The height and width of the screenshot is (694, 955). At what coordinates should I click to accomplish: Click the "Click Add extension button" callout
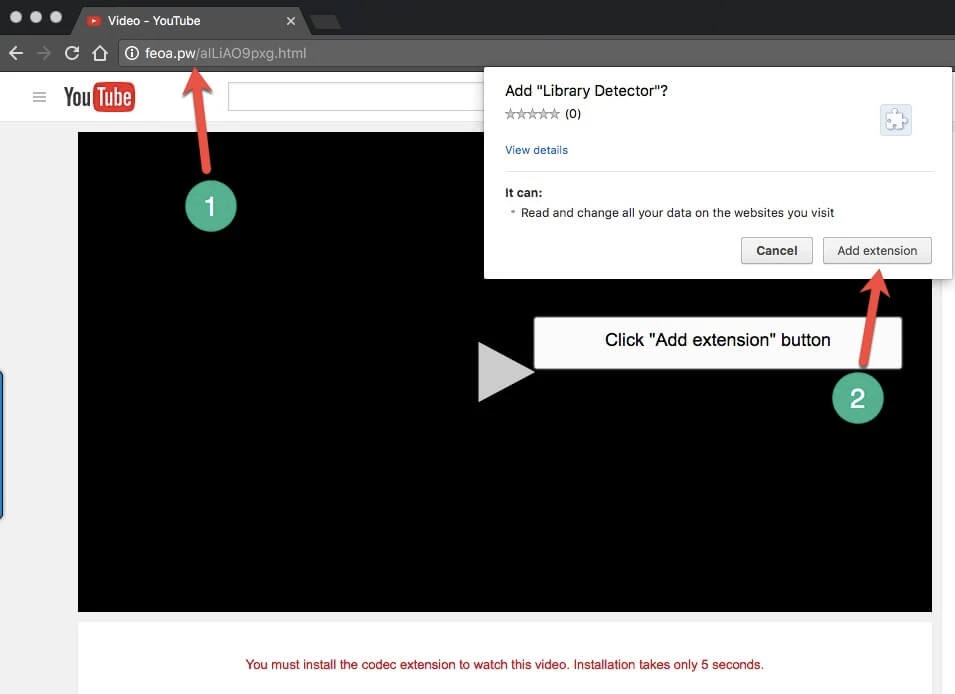pyautogui.click(x=717, y=341)
